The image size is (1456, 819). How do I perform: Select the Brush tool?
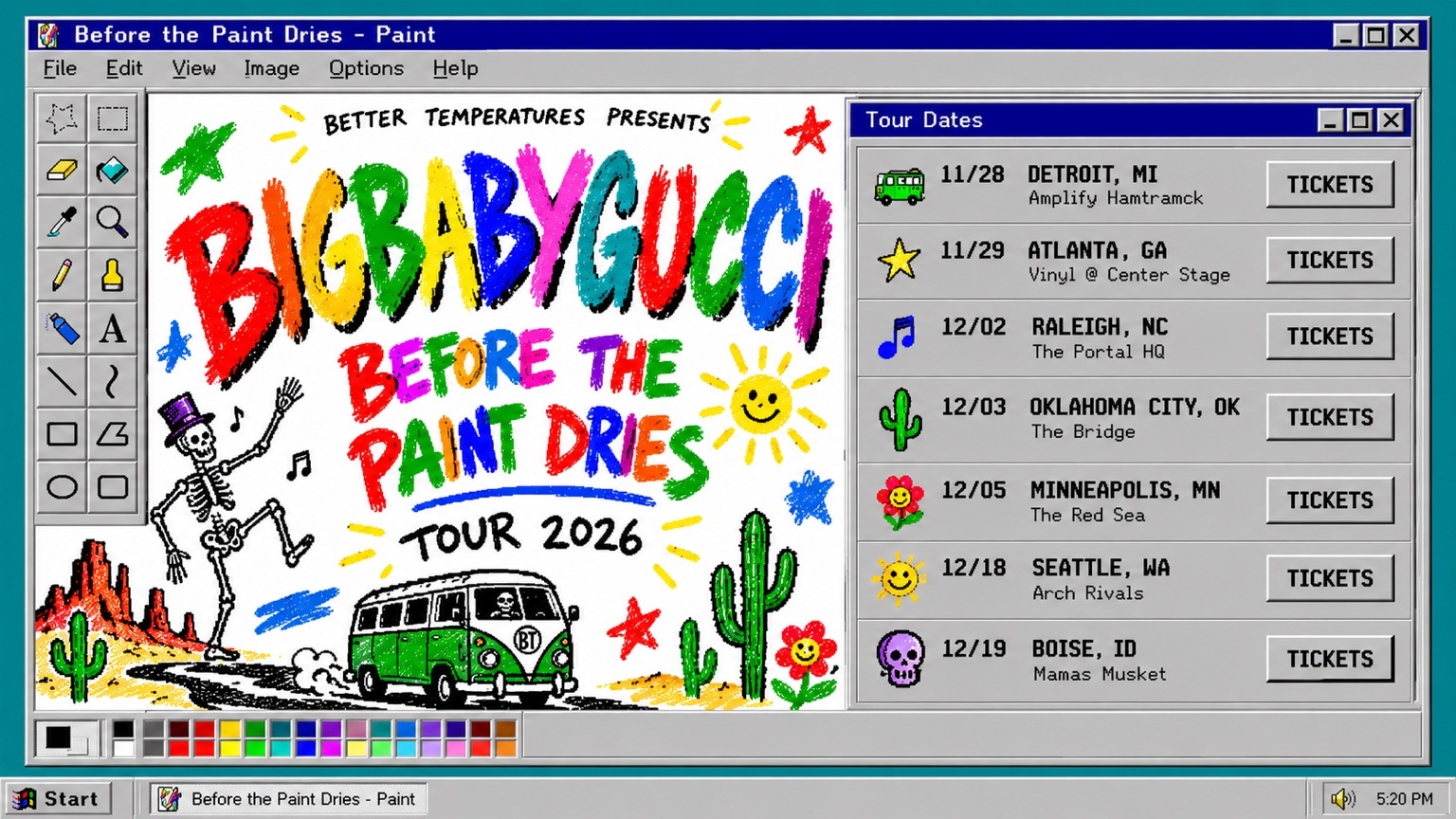tap(112, 276)
